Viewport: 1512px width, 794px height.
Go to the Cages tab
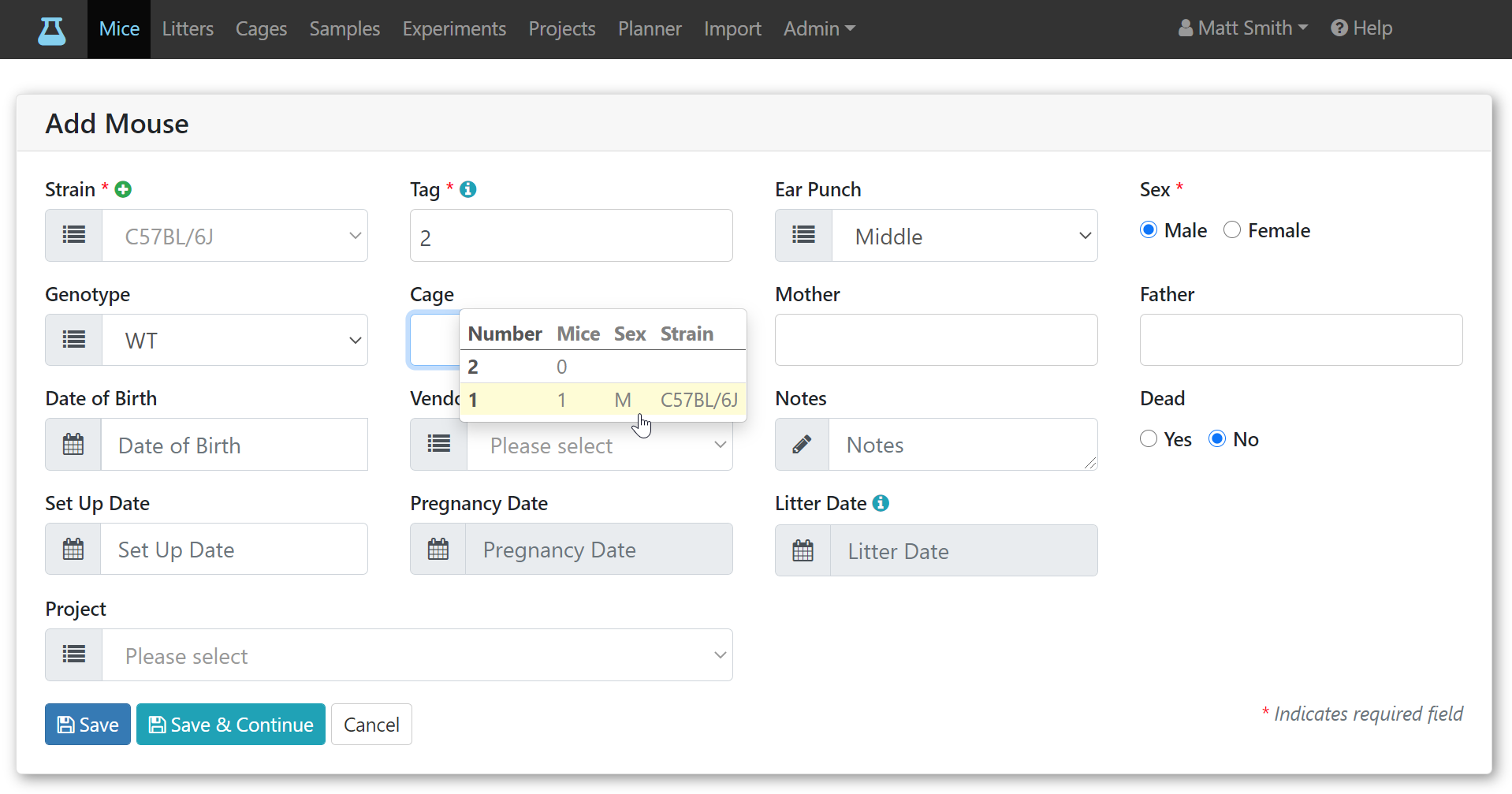(x=261, y=29)
